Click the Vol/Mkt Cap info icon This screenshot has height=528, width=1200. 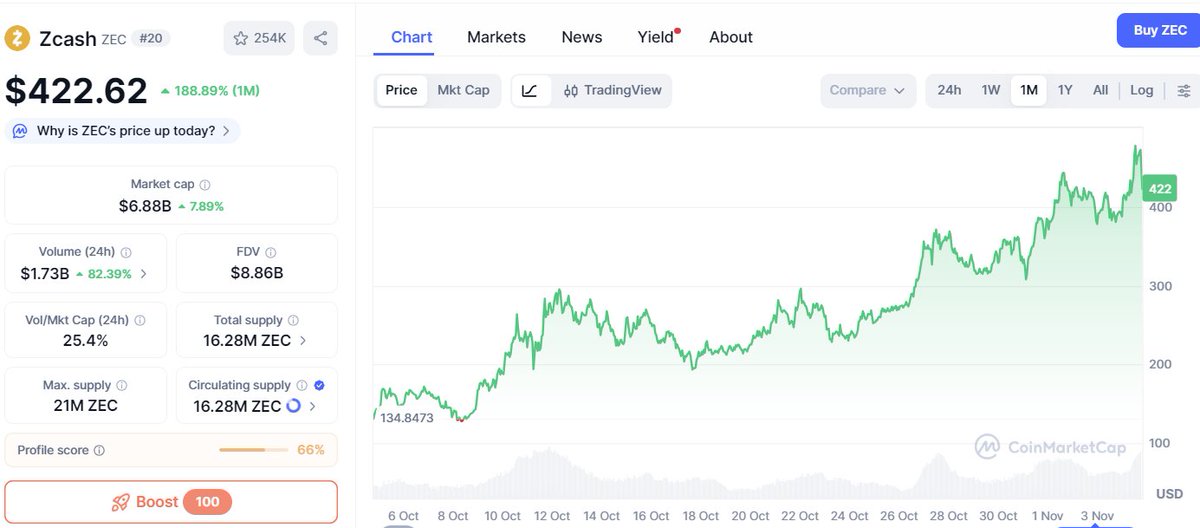(x=139, y=321)
